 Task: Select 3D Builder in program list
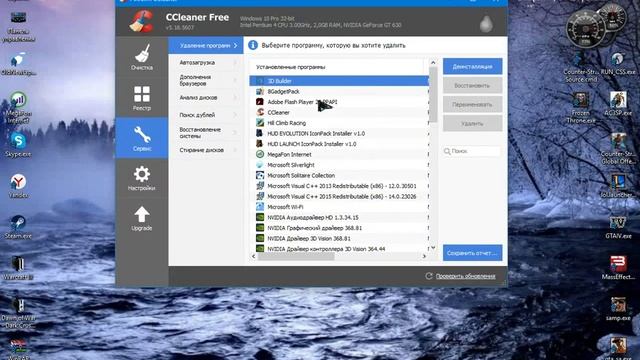point(339,81)
